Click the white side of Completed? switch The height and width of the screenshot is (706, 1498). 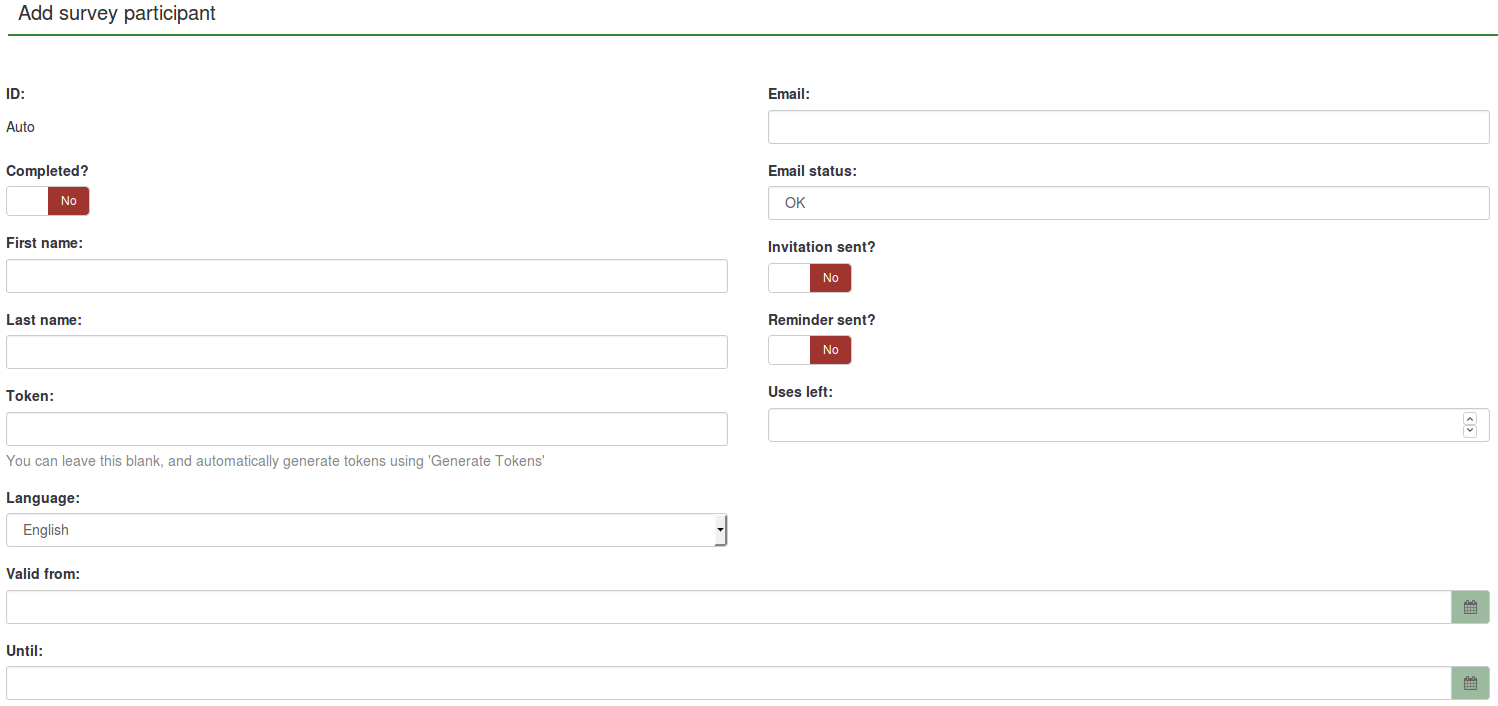tap(27, 201)
